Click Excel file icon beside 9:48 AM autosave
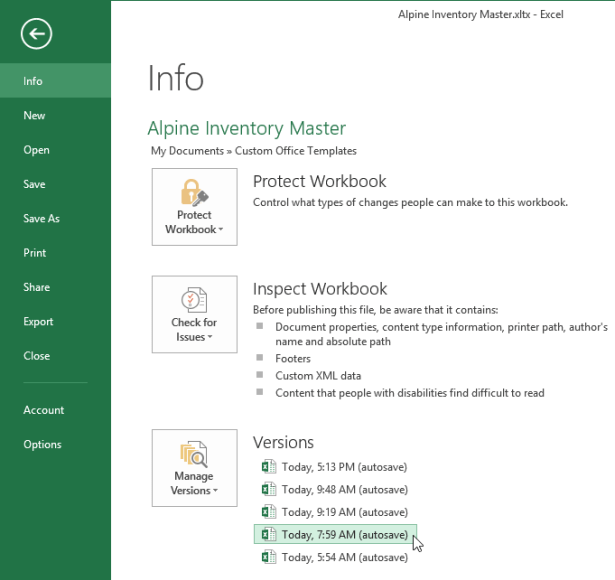Screen dimensions: 615x580 (x=268, y=490)
